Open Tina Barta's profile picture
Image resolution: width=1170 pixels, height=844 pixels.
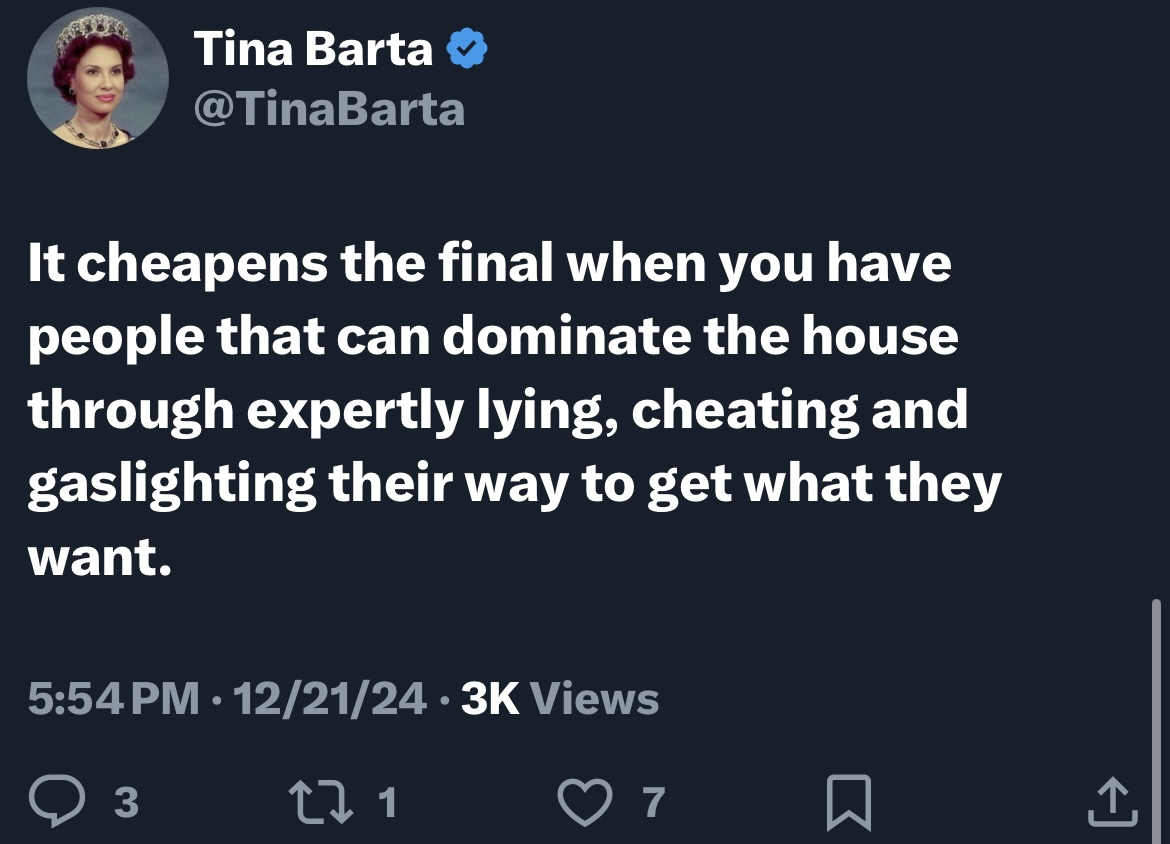click(x=98, y=78)
